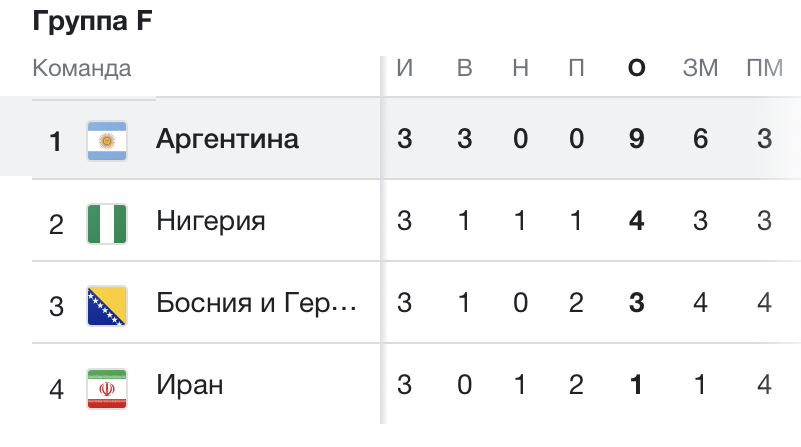
Task: Open the Нигерия team link
Action: coord(211,221)
